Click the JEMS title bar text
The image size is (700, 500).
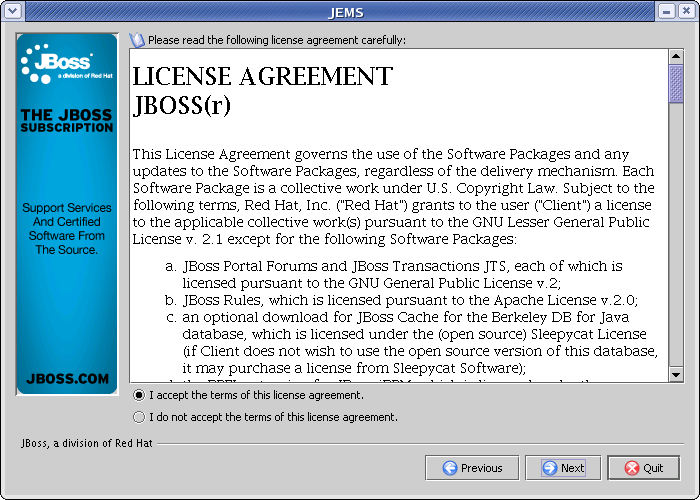[x=346, y=12]
